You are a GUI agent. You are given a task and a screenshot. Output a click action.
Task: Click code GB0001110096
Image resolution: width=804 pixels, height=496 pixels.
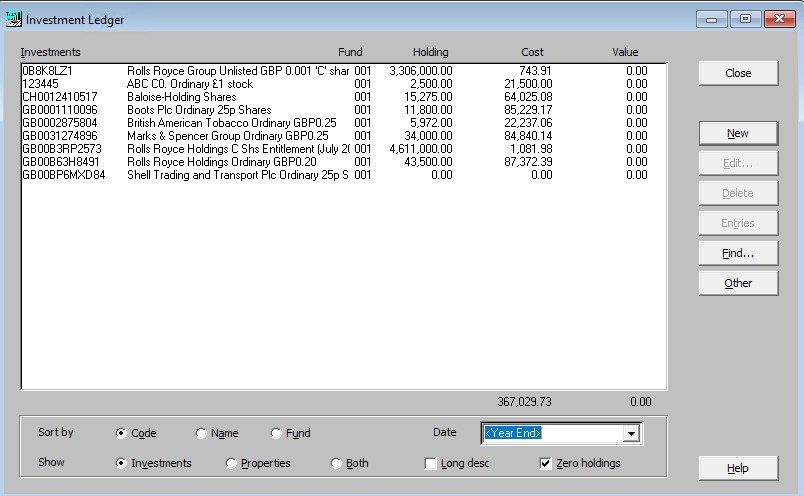(59, 110)
